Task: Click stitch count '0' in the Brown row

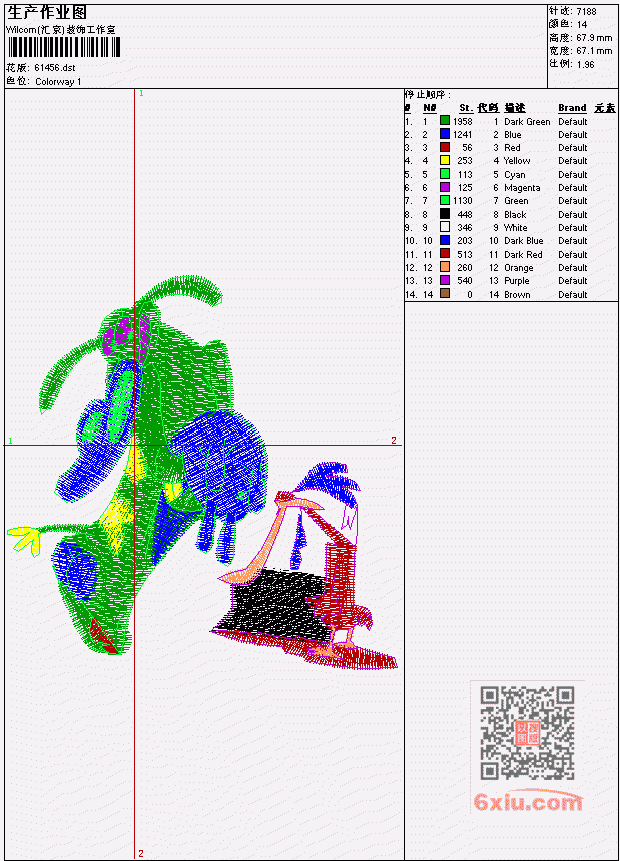Action: [x=470, y=295]
